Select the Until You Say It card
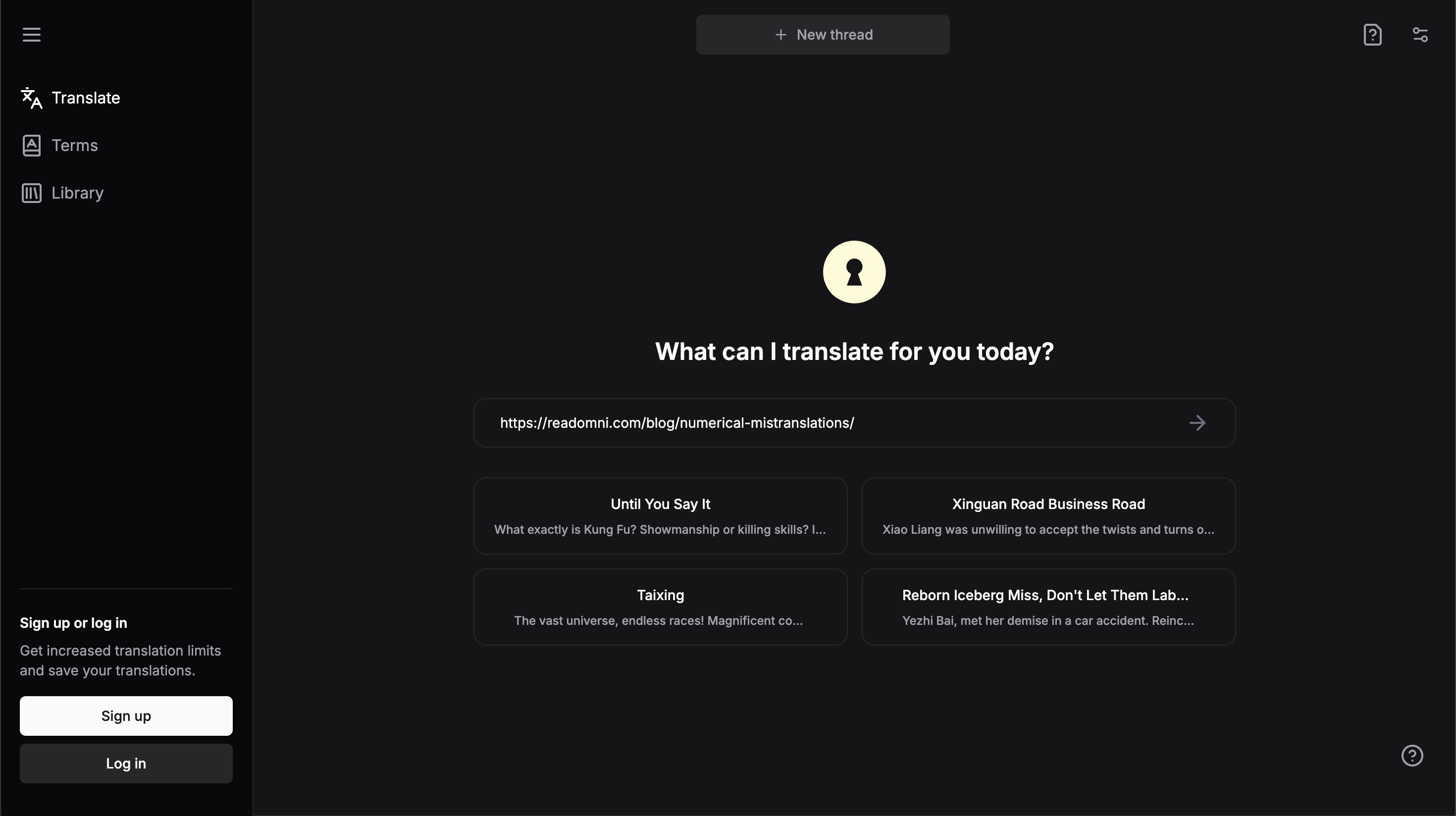This screenshot has height=816, width=1456. pos(660,516)
